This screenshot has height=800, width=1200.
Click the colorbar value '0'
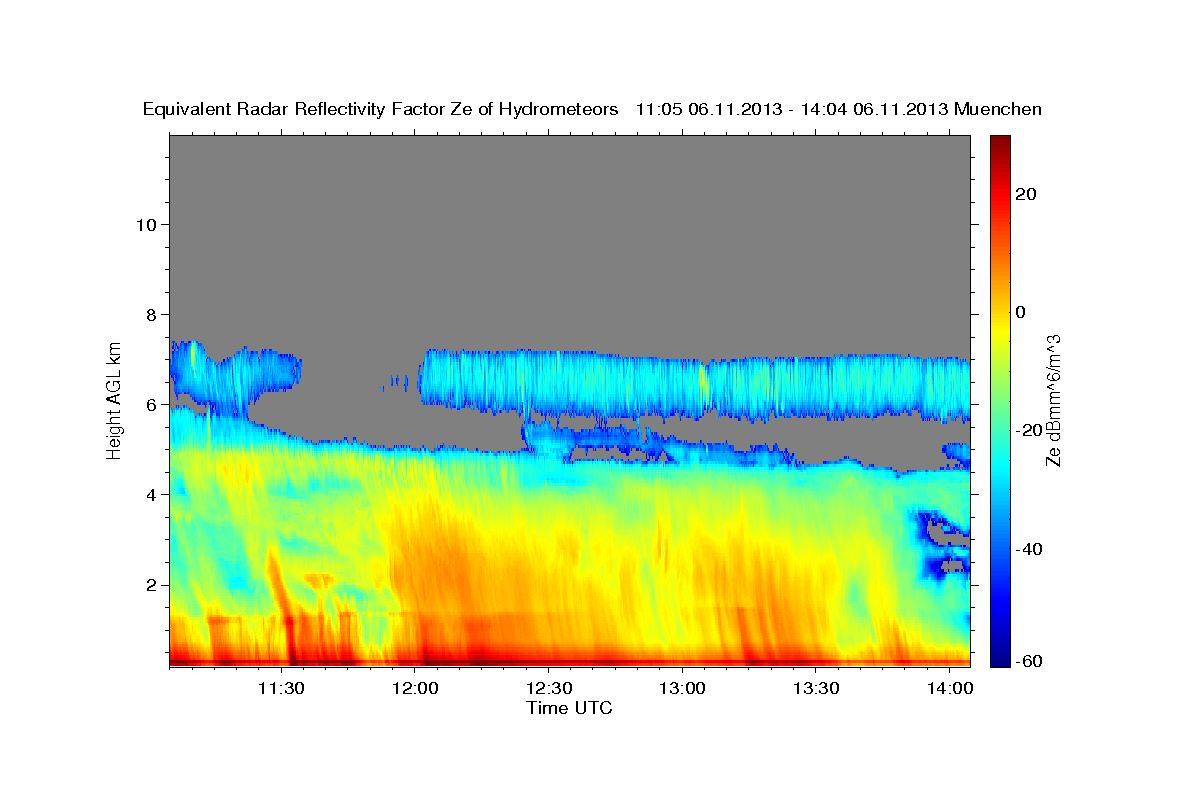[x=1021, y=312]
